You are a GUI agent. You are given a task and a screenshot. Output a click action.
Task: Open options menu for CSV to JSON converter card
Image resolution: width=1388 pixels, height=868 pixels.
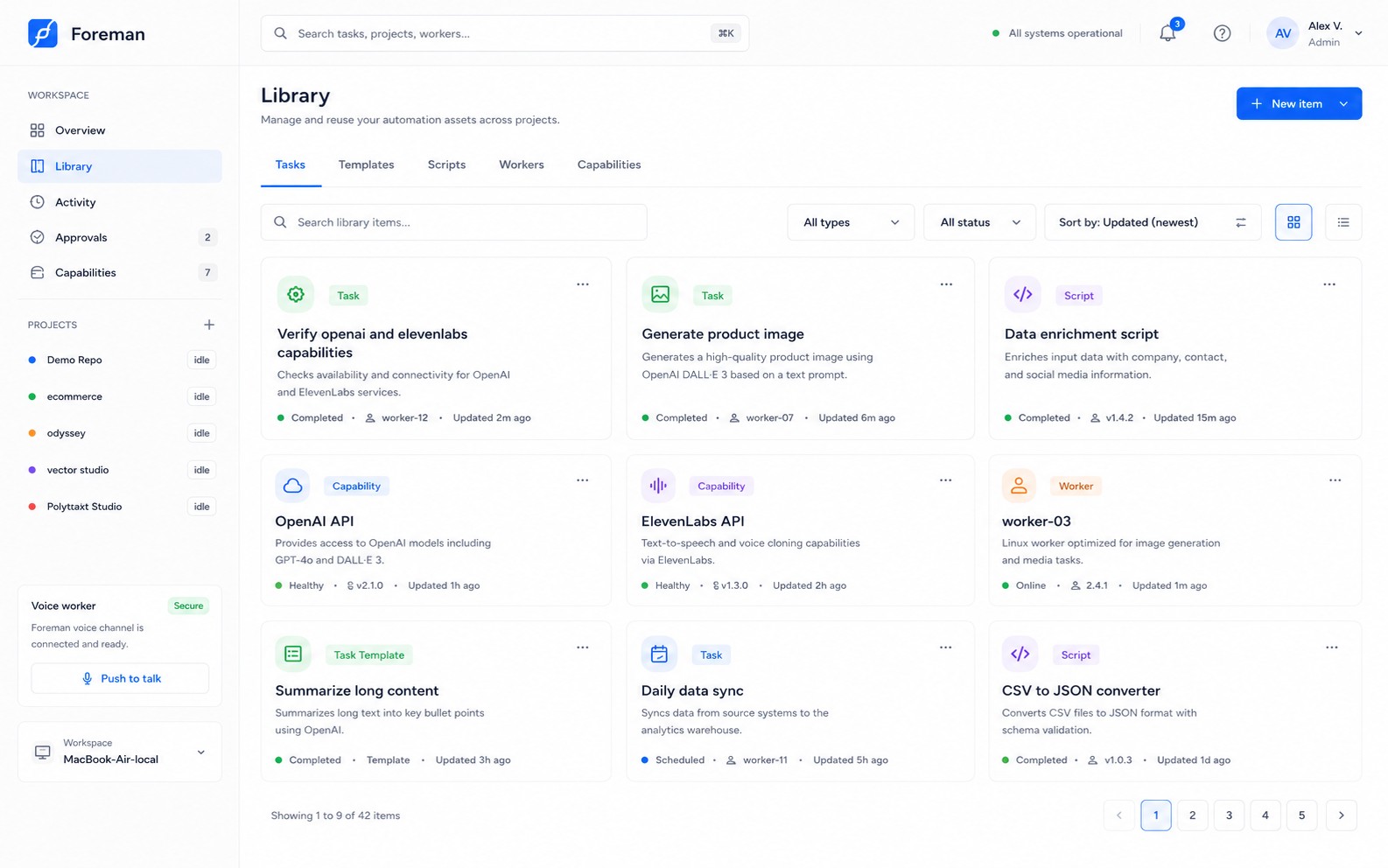coord(1331,647)
